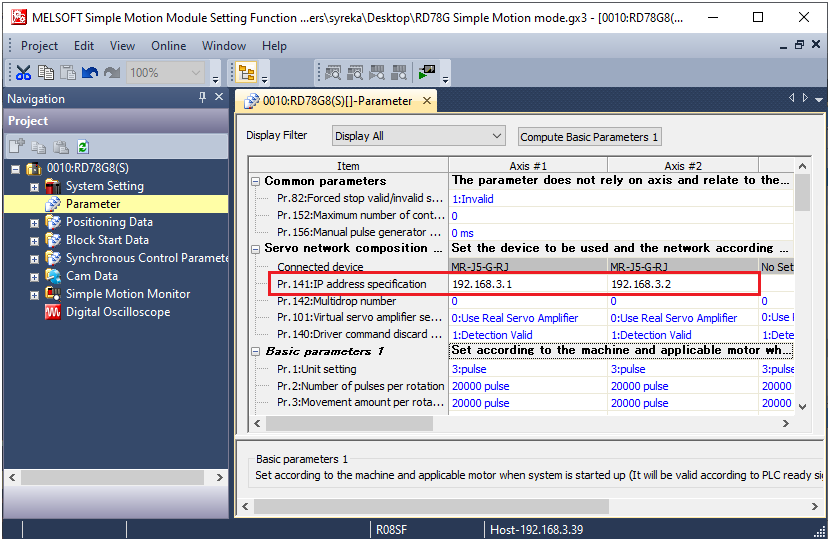Click the tab list dropdown arrow
This screenshot has width=830, height=541.
(x=819, y=99)
